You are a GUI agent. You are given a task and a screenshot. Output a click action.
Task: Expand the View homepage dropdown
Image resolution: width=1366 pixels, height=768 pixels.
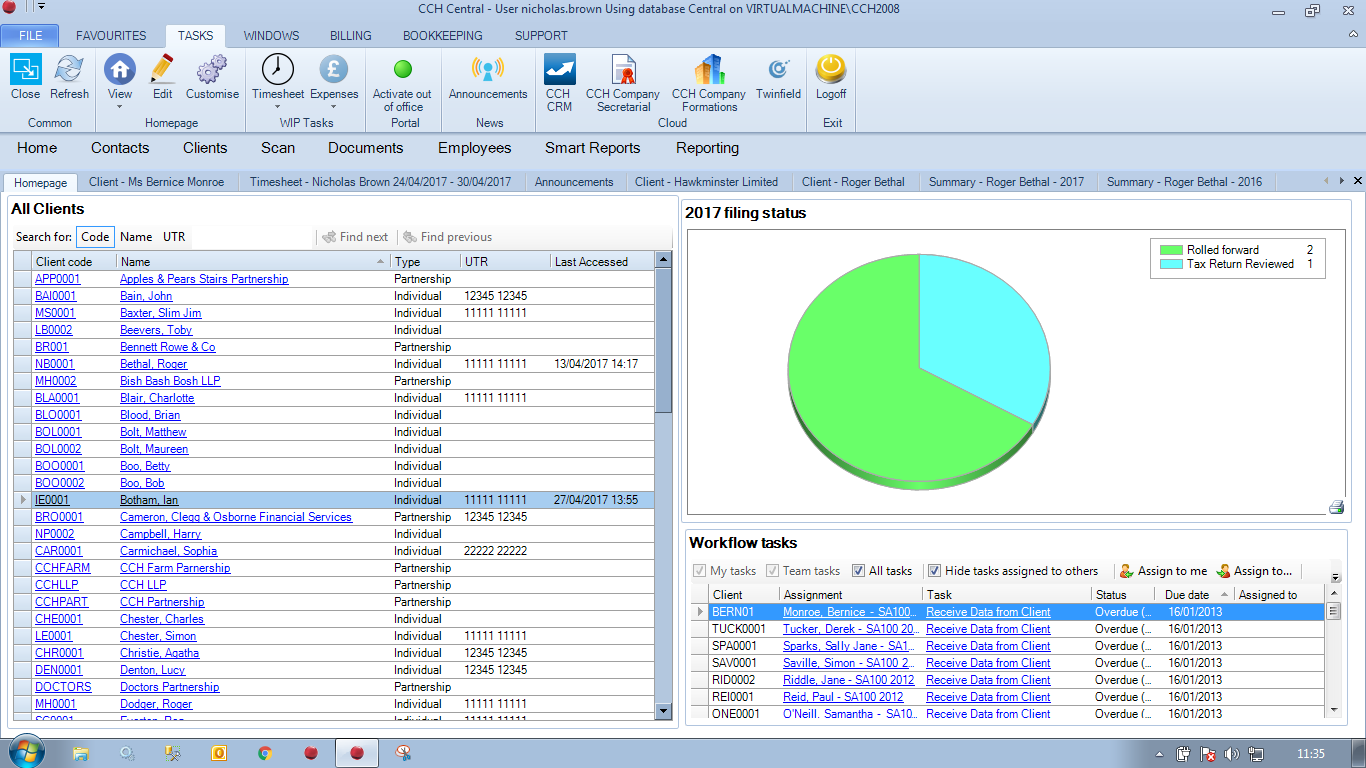click(120, 107)
